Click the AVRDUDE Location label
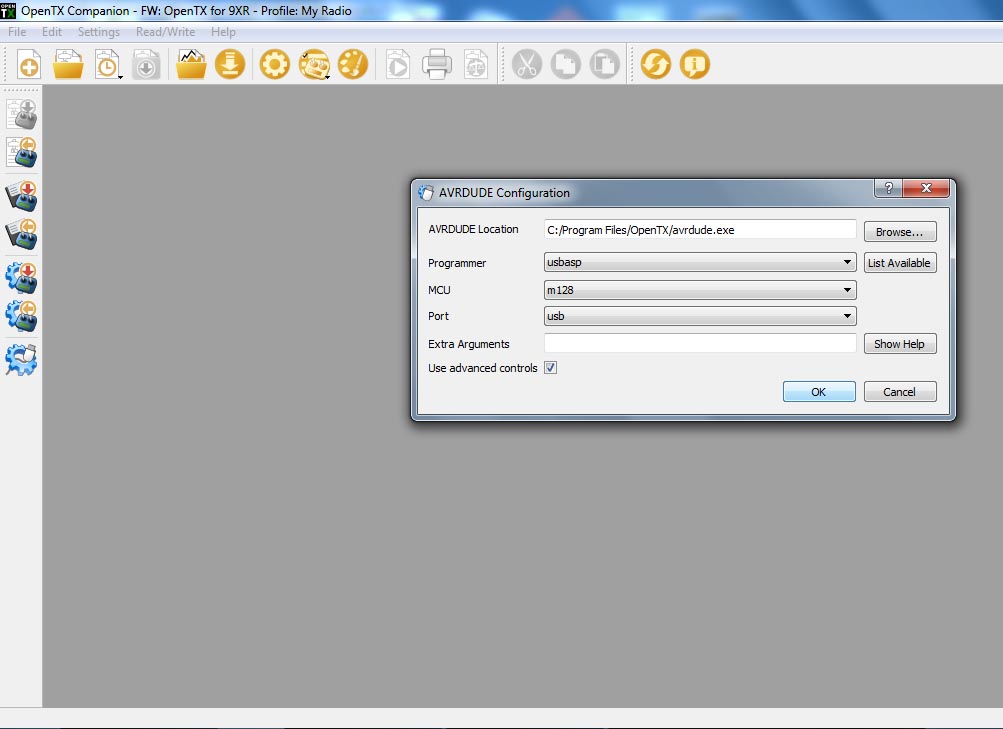 [473, 229]
